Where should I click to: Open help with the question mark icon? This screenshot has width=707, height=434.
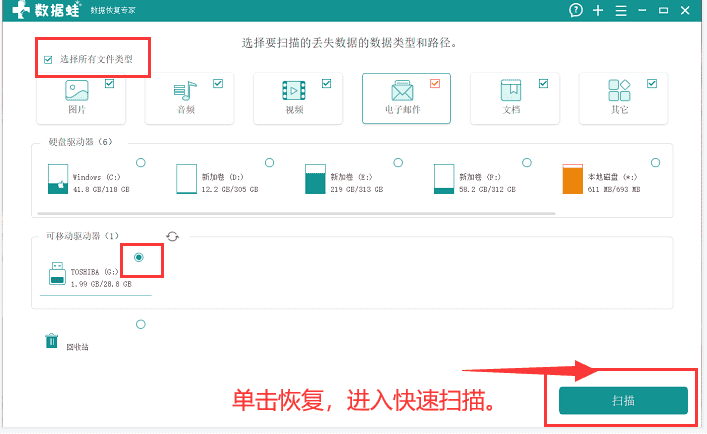click(576, 10)
